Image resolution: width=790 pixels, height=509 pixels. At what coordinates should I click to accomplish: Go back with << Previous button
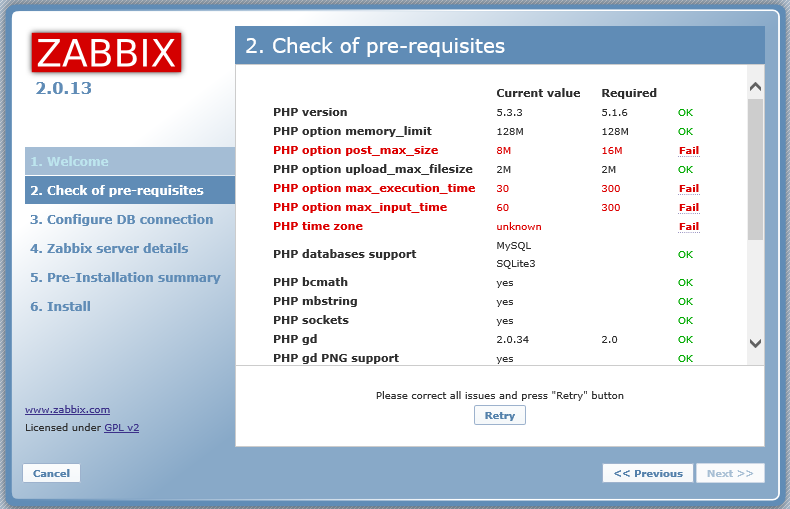647,473
